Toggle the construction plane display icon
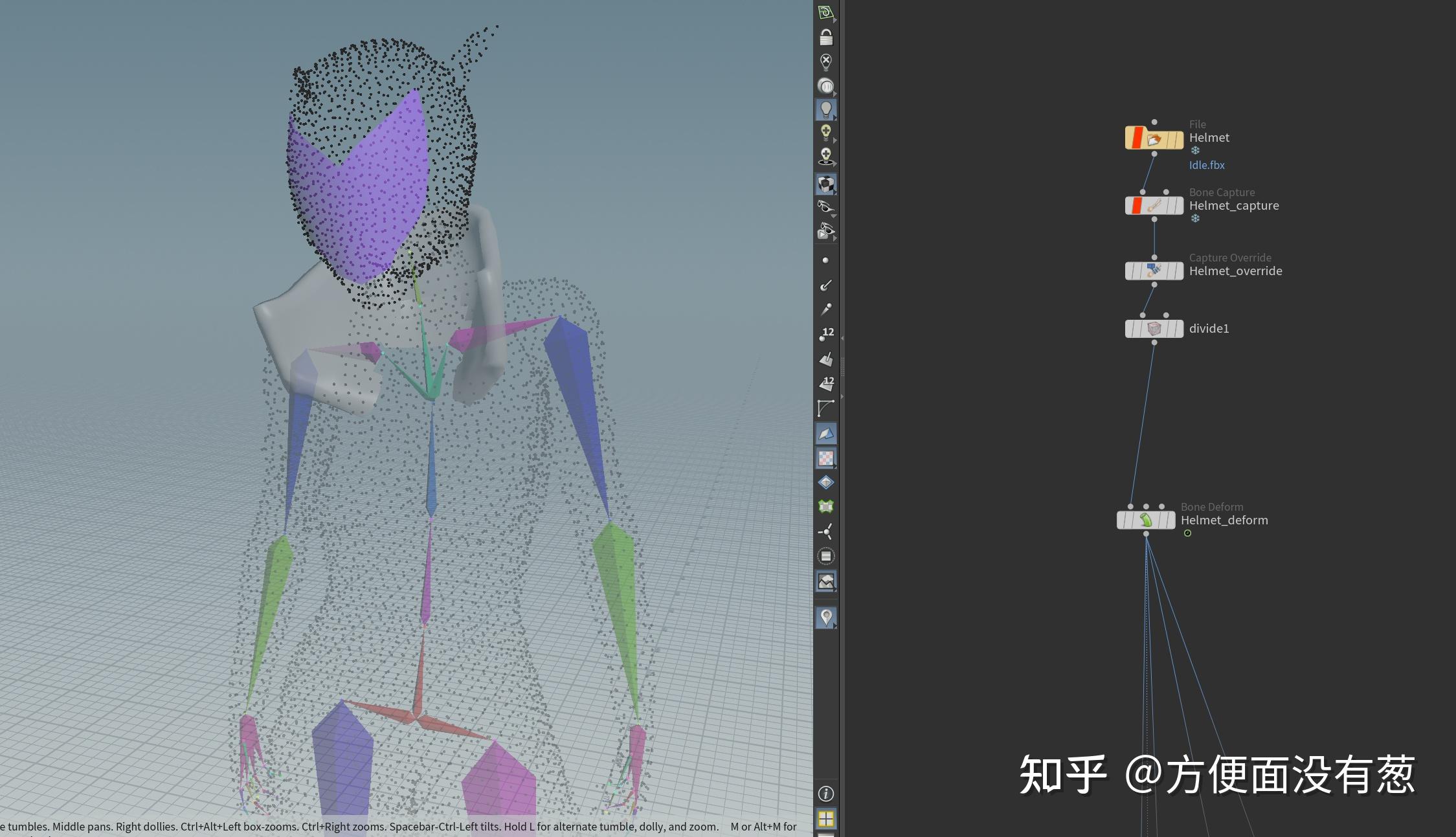 coord(825,12)
